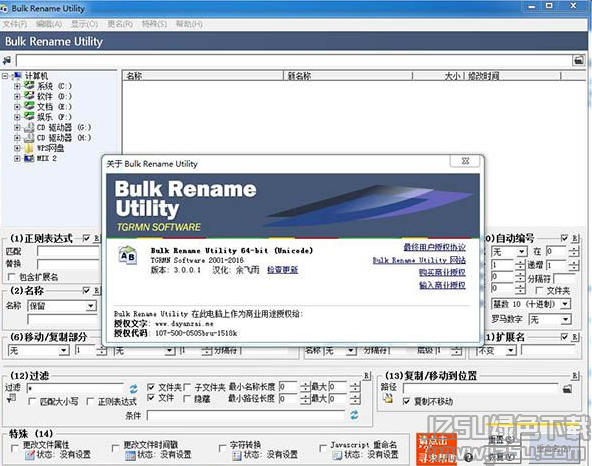
Task: Enable the 隐藏 filter checkbox
Action: coord(187,398)
